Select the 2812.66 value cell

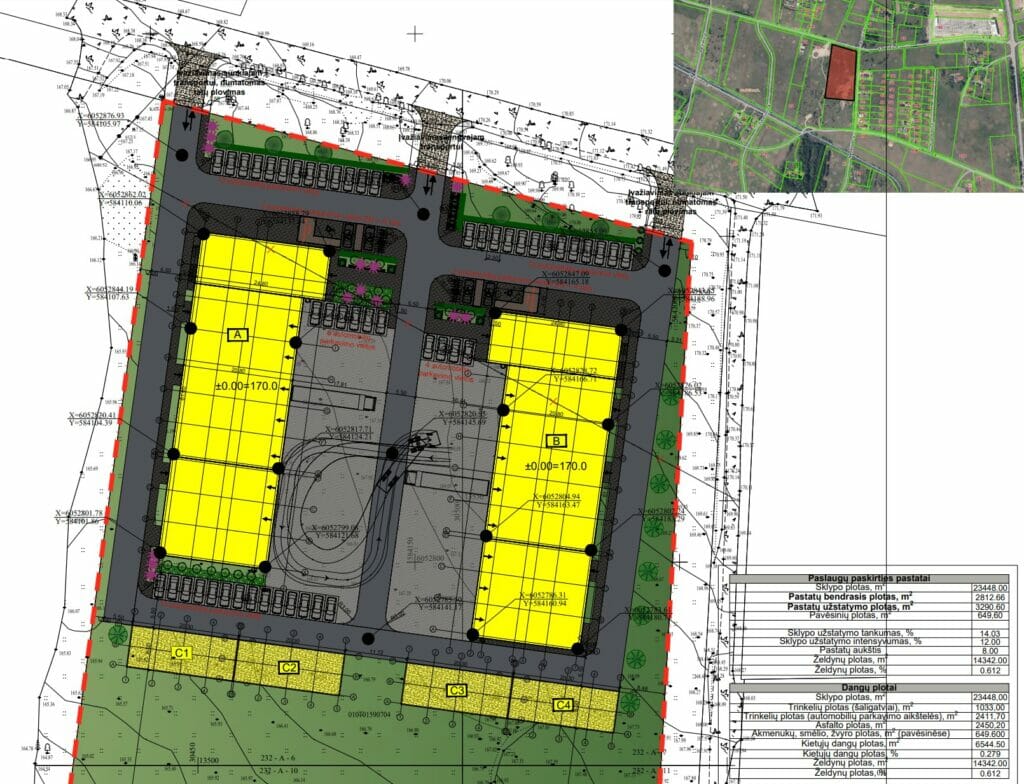point(989,597)
